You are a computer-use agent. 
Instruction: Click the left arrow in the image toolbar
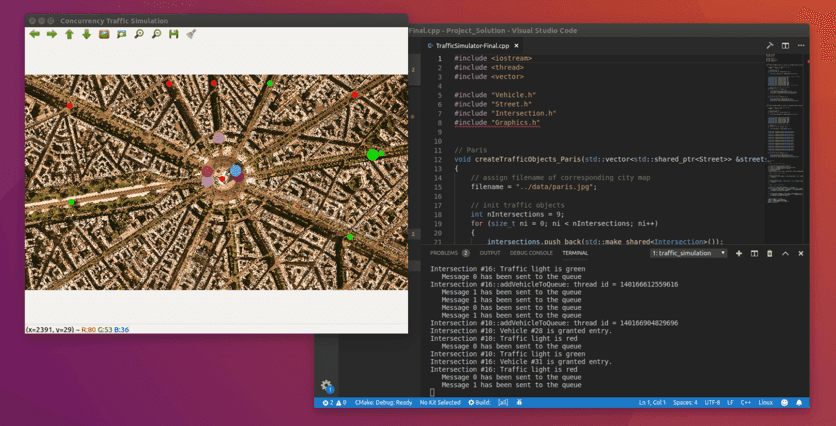(35, 34)
